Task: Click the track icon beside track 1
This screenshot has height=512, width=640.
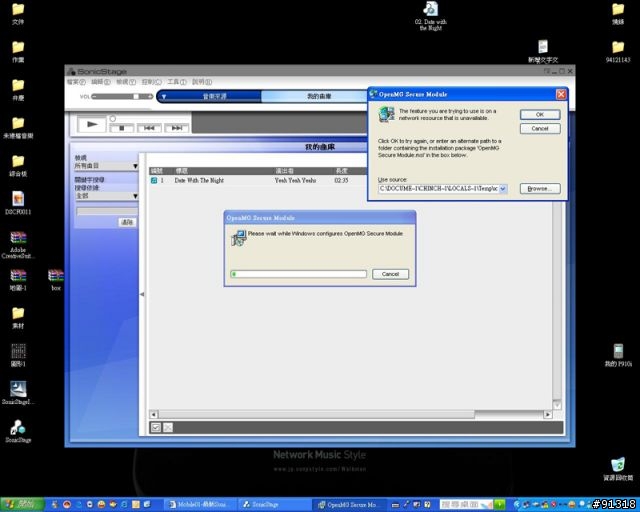Action: pos(154,180)
